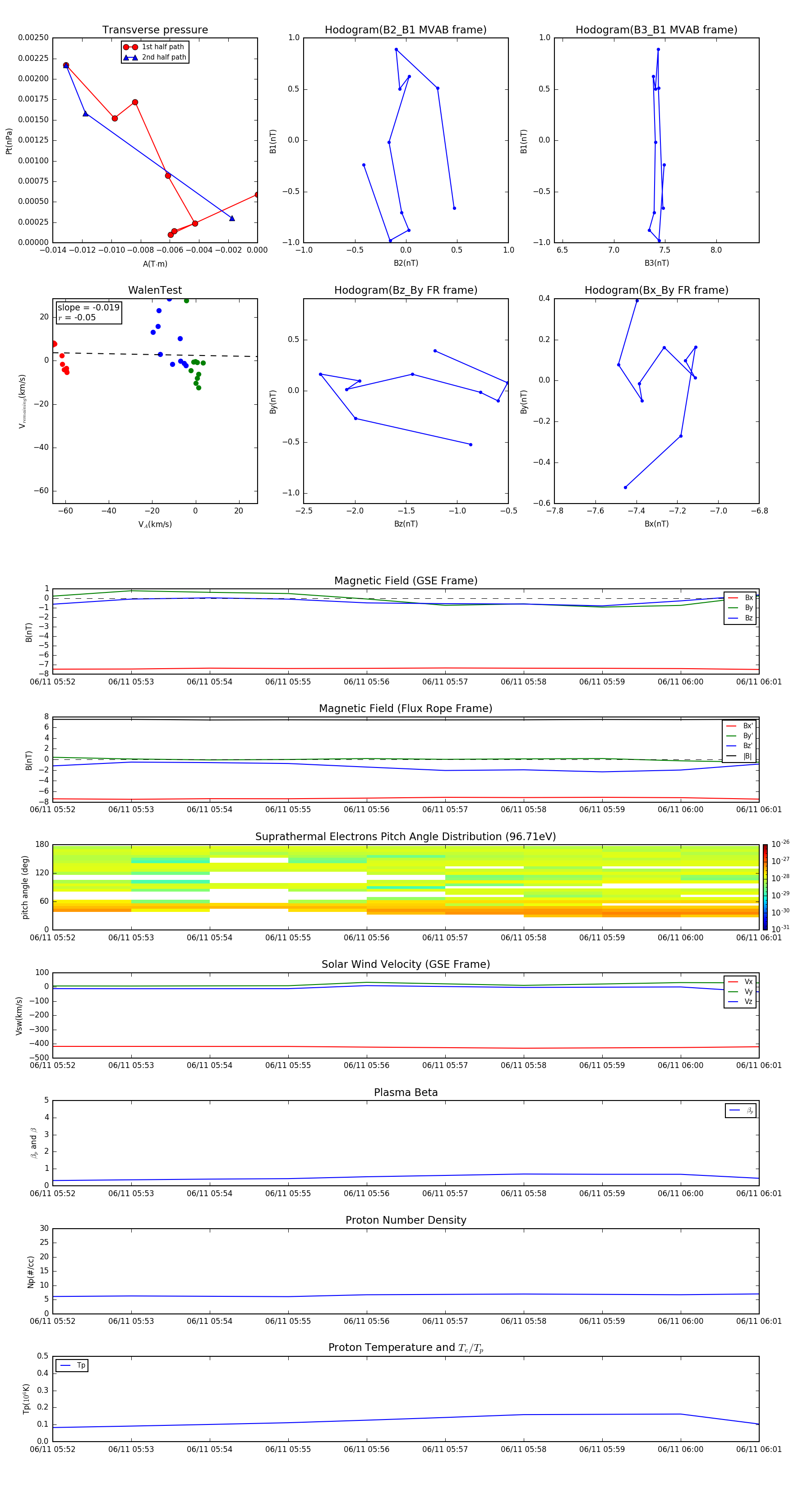Click the Vx legend entry
This screenshot has width=812, height=1489.
740,981
